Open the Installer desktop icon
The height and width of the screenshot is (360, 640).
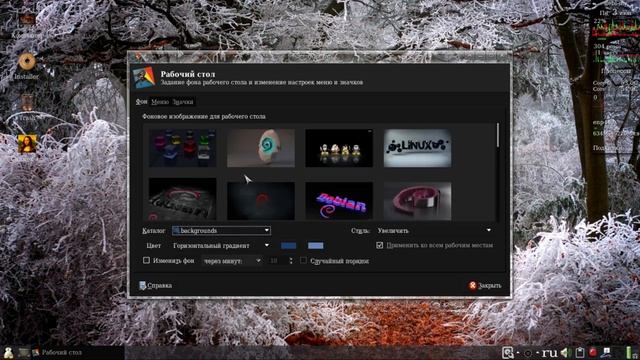(x=27, y=62)
